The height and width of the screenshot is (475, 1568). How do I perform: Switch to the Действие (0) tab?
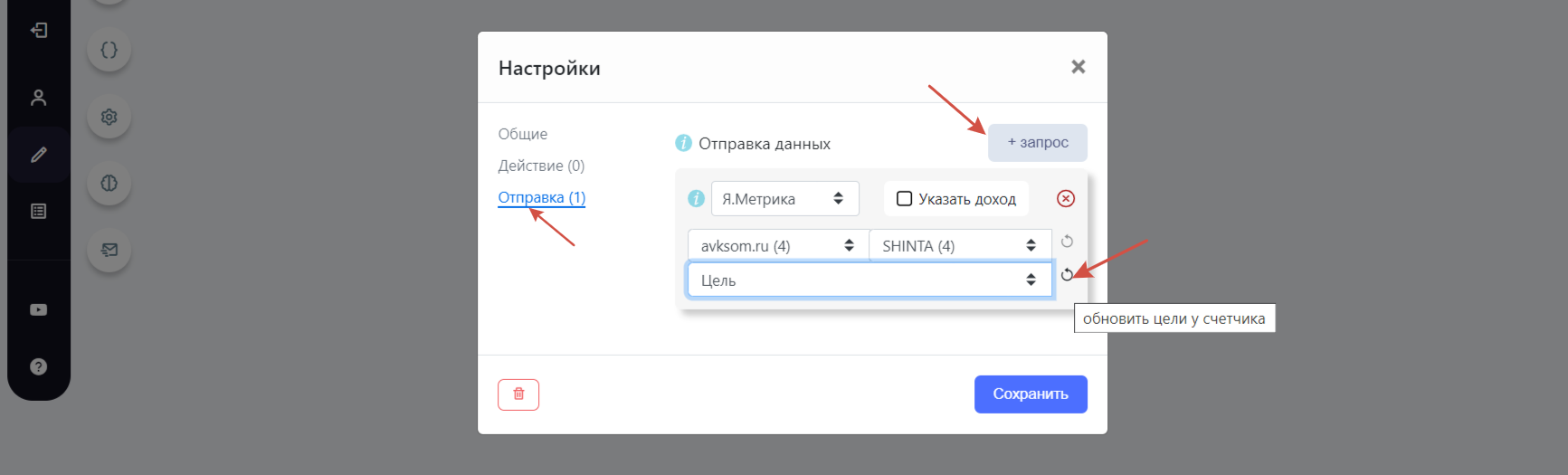click(541, 166)
